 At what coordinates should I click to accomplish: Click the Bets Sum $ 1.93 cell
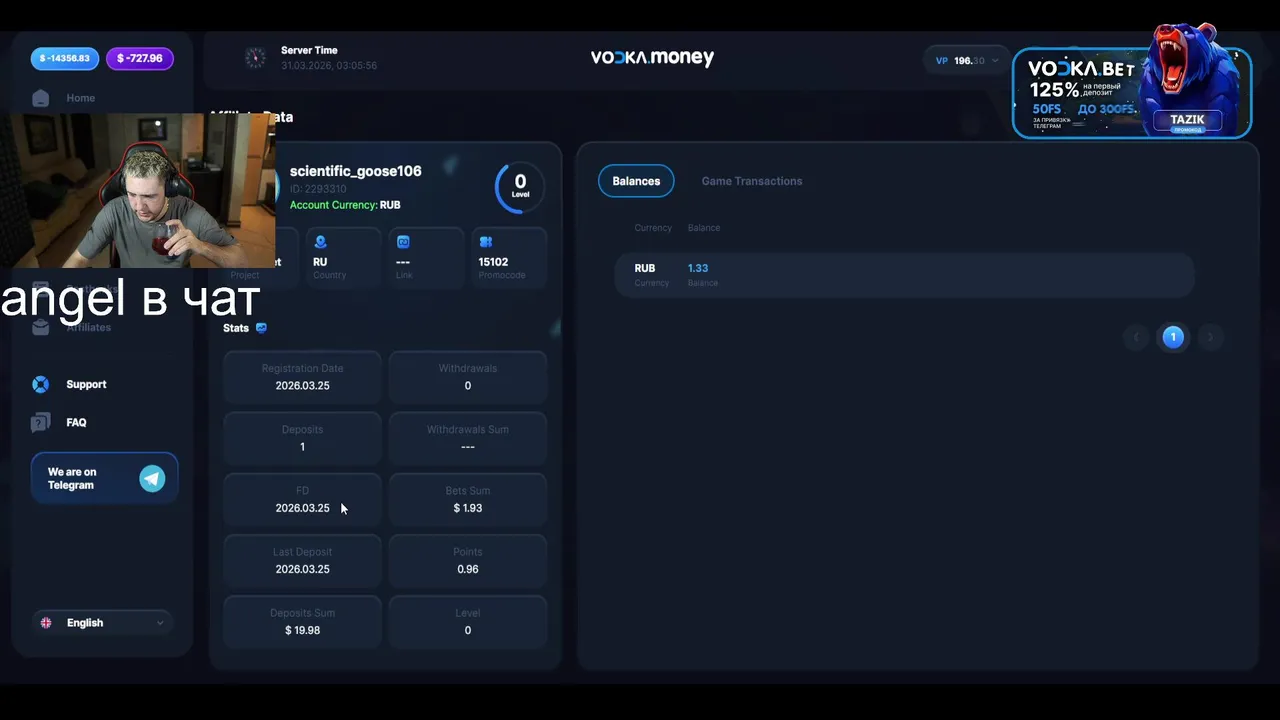468,499
